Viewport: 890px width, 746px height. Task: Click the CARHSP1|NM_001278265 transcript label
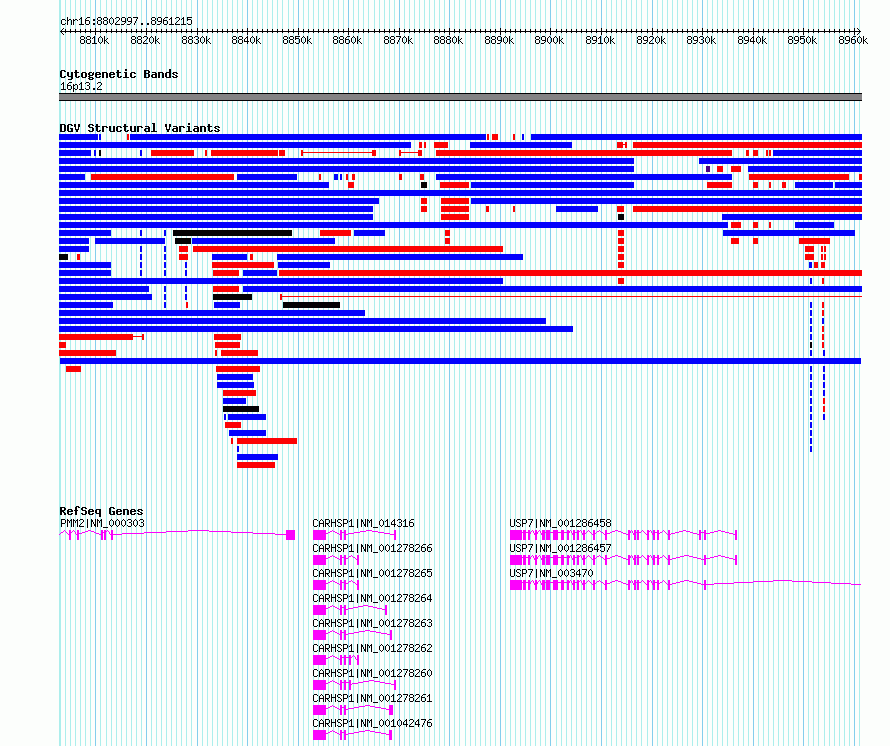point(372,573)
